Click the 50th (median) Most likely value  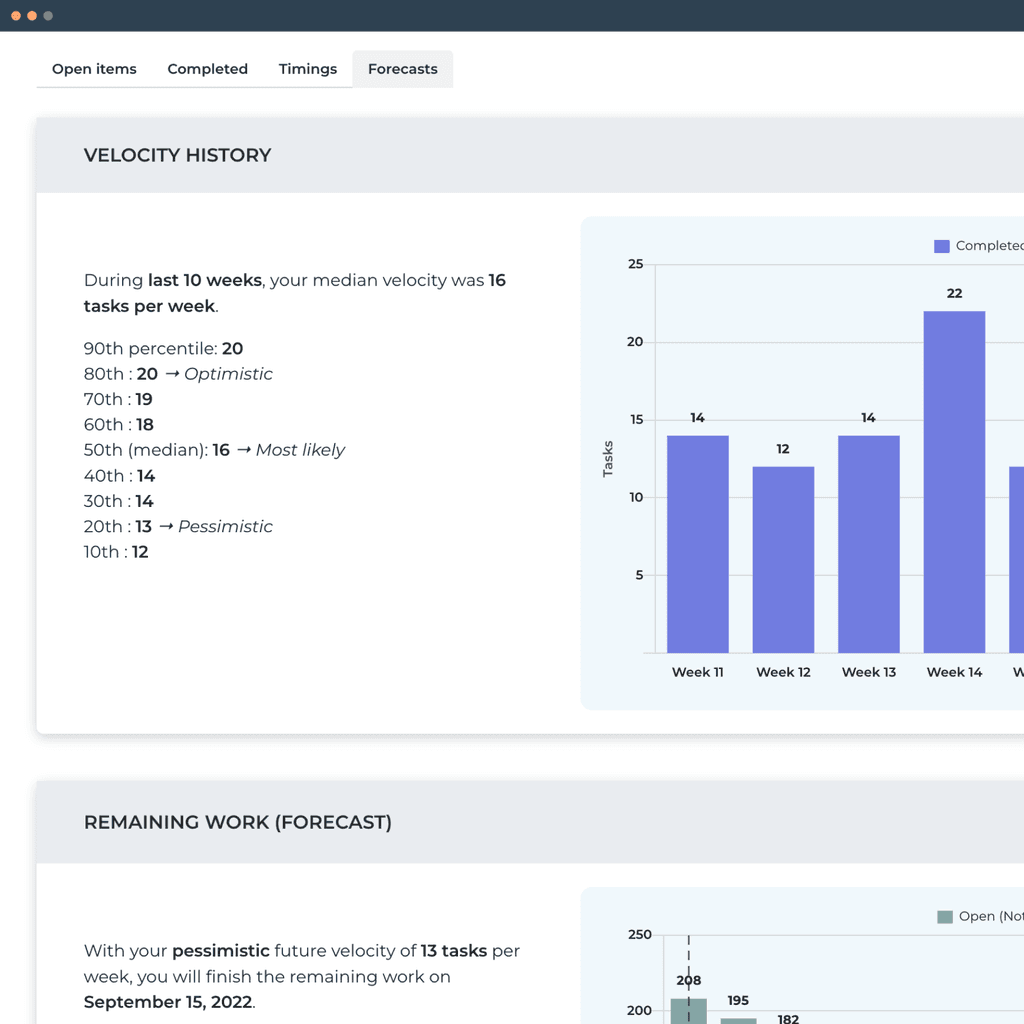213,450
